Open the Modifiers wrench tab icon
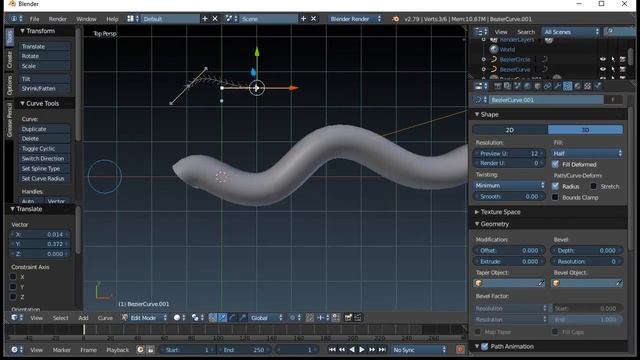Image resolution: width=640 pixels, height=360 pixels. pyautogui.click(x=558, y=86)
